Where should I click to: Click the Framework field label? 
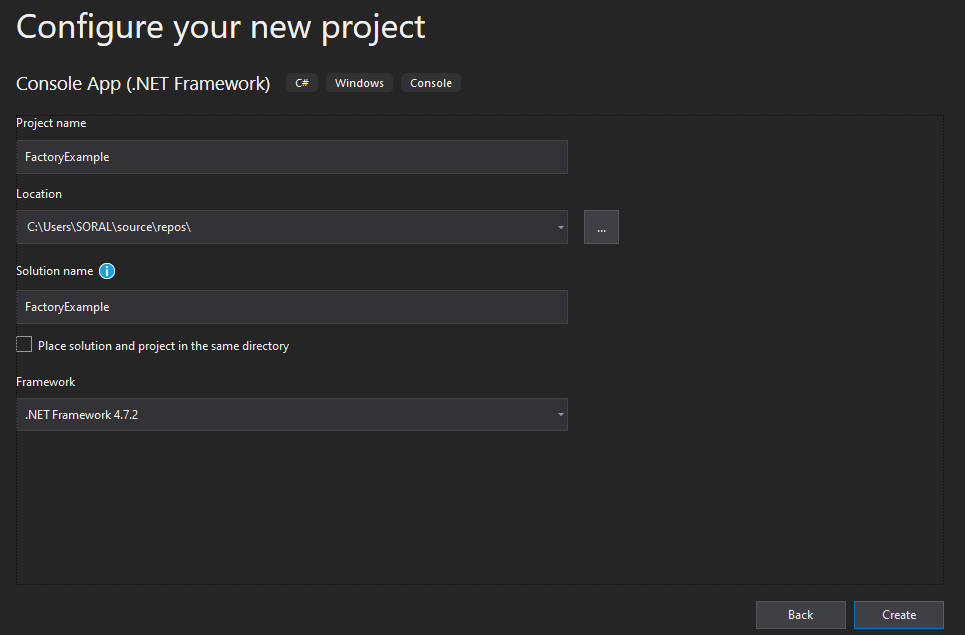[46, 382]
